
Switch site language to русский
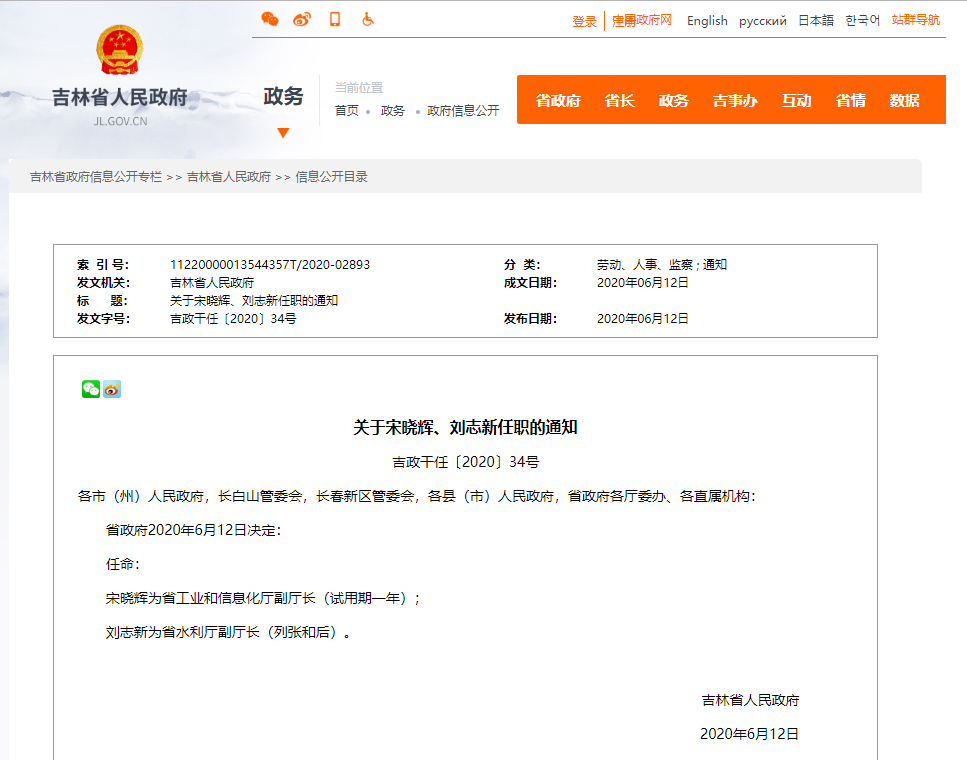click(x=763, y=21)
